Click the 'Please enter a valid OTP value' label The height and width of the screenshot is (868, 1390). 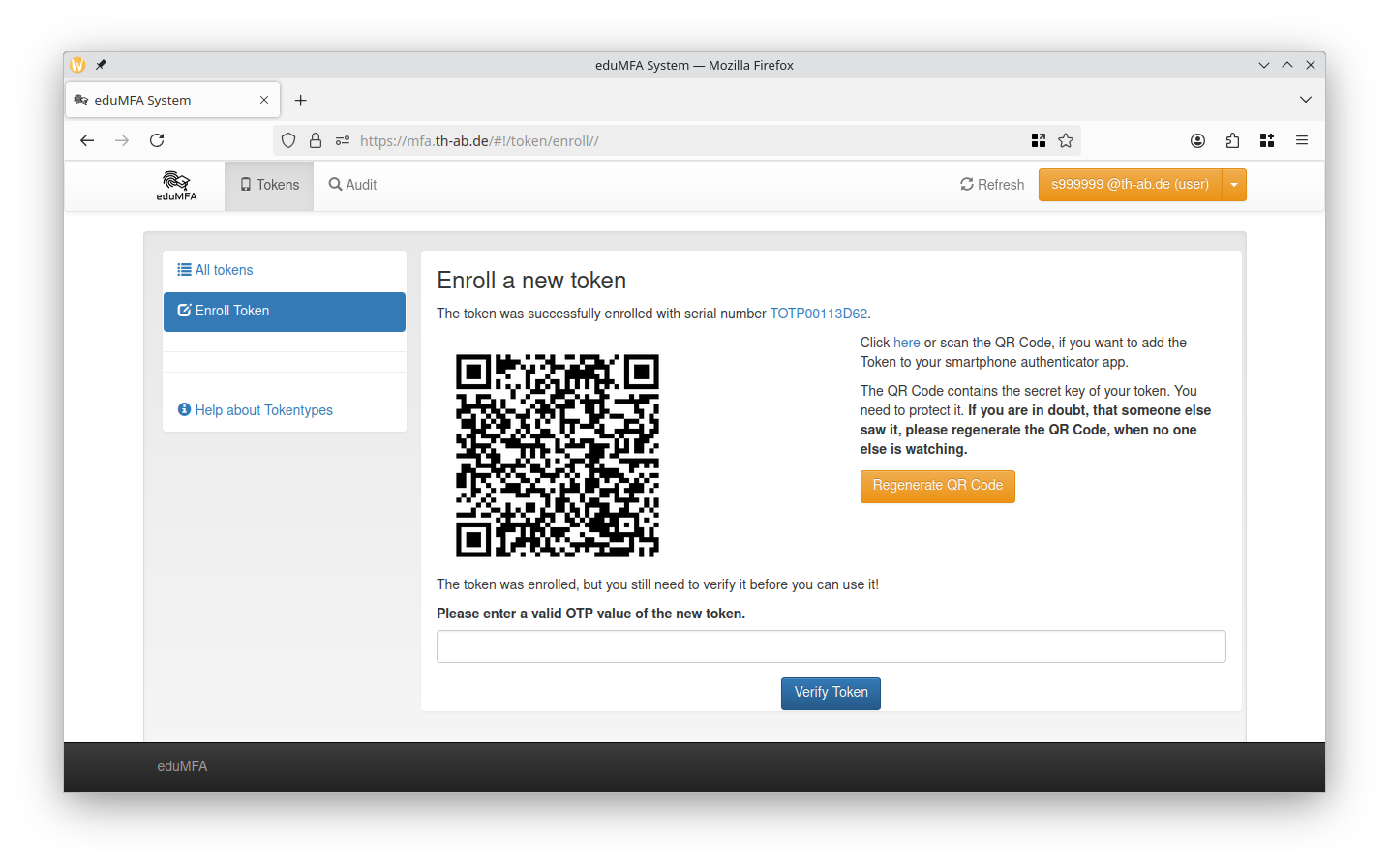[590, 614]
